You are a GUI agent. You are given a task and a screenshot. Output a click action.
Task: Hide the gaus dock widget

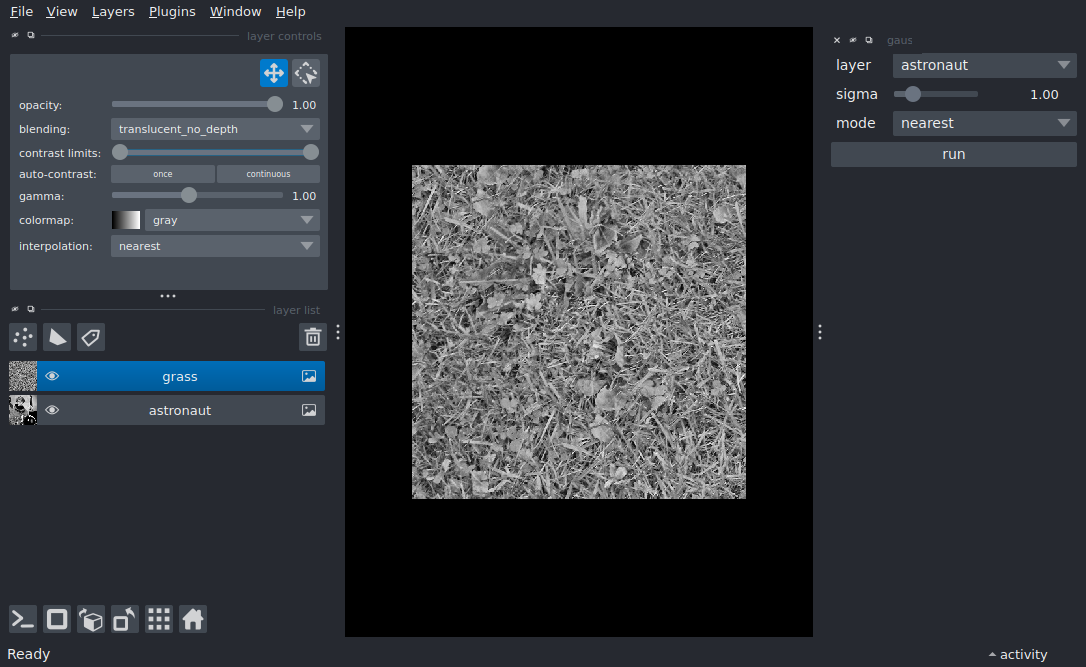click(x=853, y=40)
